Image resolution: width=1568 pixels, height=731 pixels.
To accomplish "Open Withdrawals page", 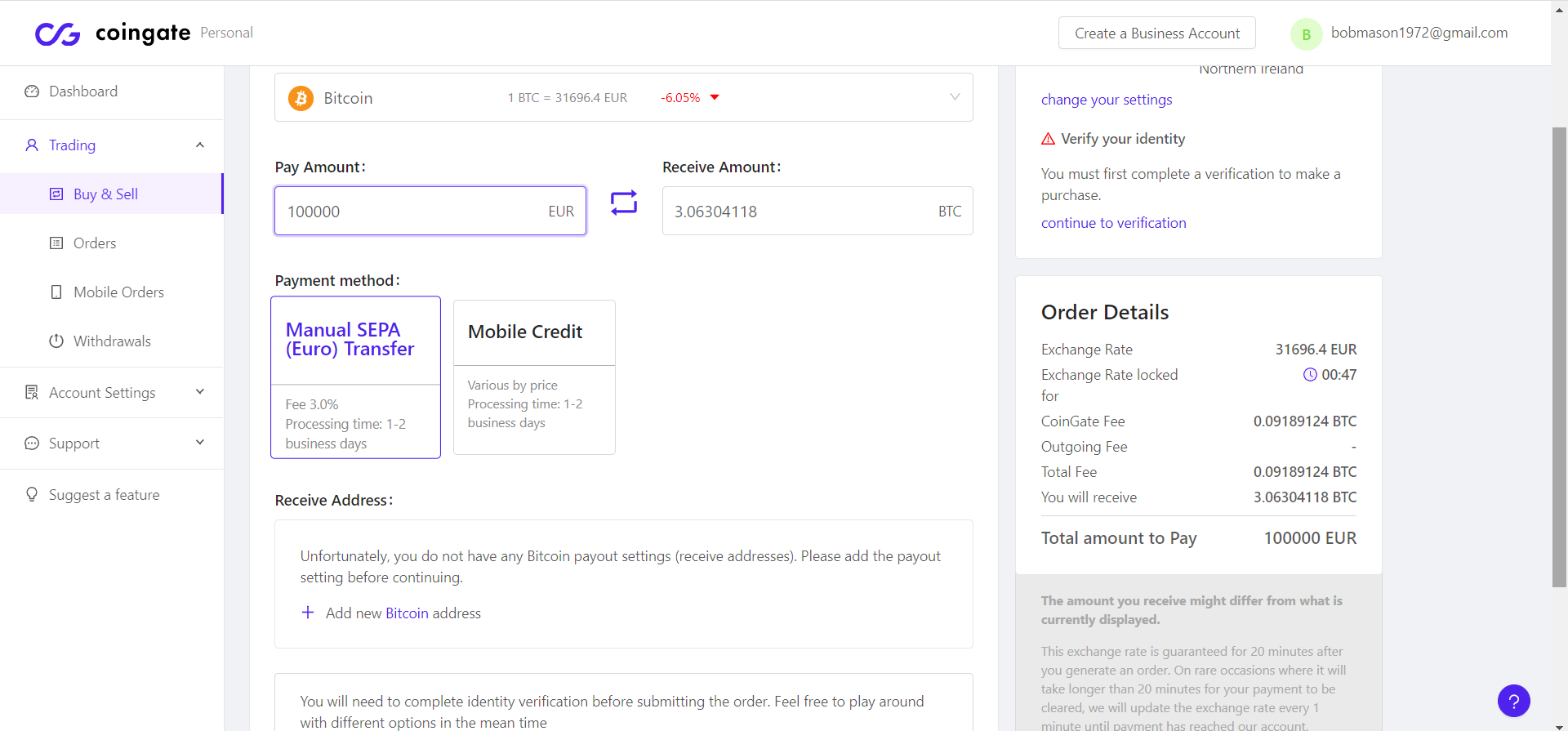I will pos(112,341).
